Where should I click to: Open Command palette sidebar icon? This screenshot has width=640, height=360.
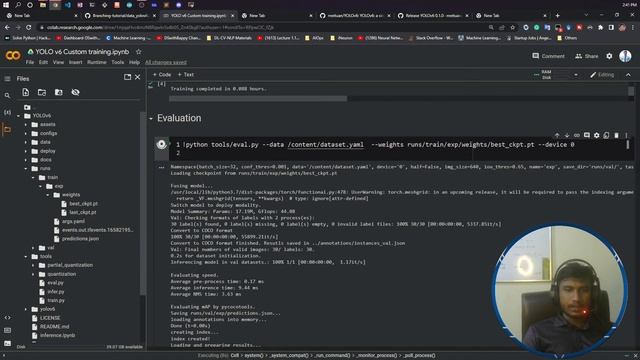(x=7, y=330)
